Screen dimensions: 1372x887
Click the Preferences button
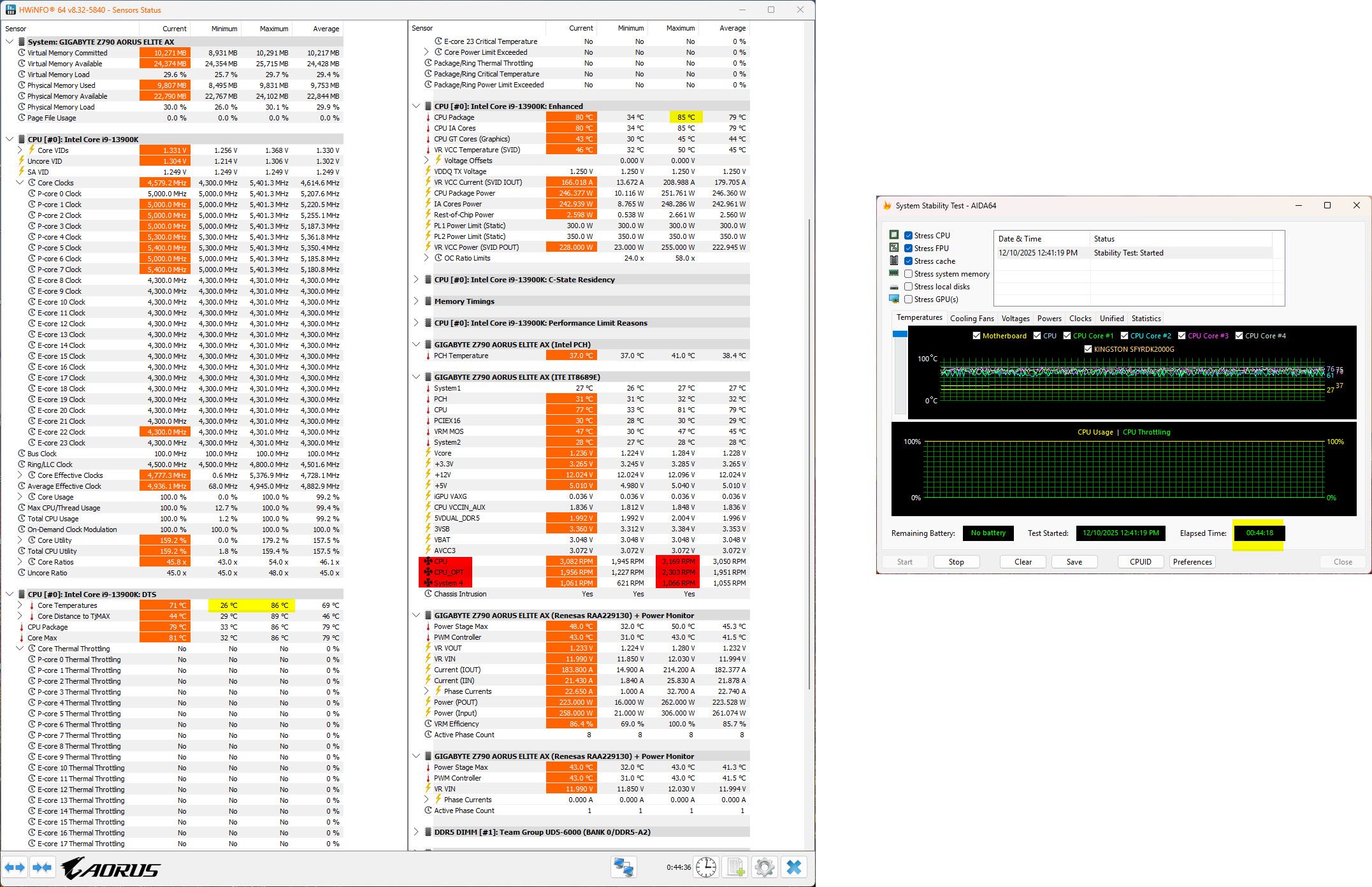click(1192, 562)
